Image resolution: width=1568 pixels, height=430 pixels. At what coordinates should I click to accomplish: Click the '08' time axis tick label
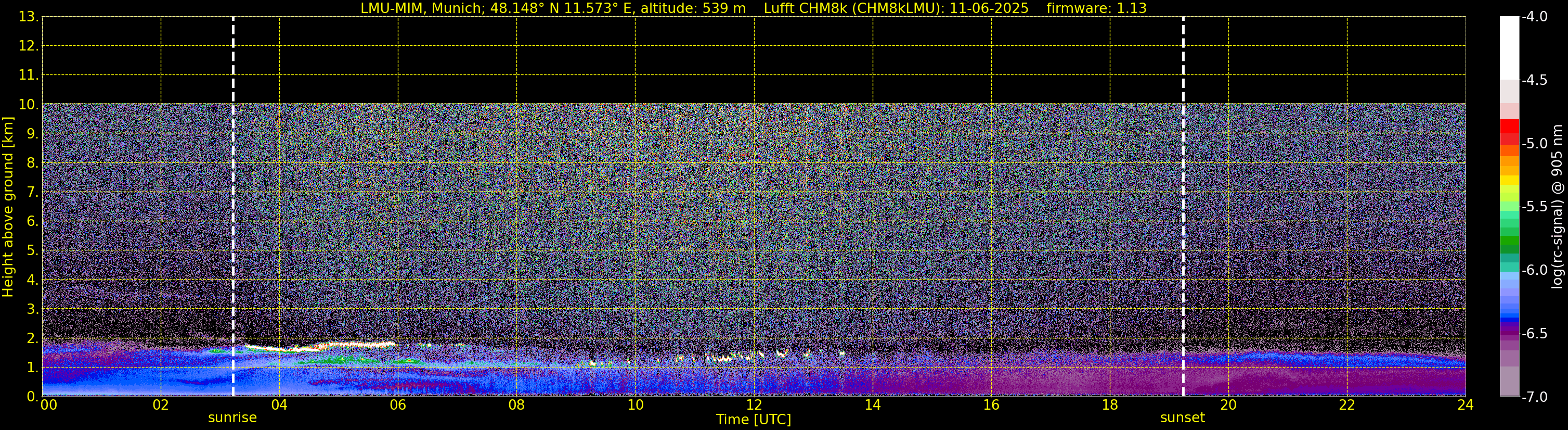point(517,405)
